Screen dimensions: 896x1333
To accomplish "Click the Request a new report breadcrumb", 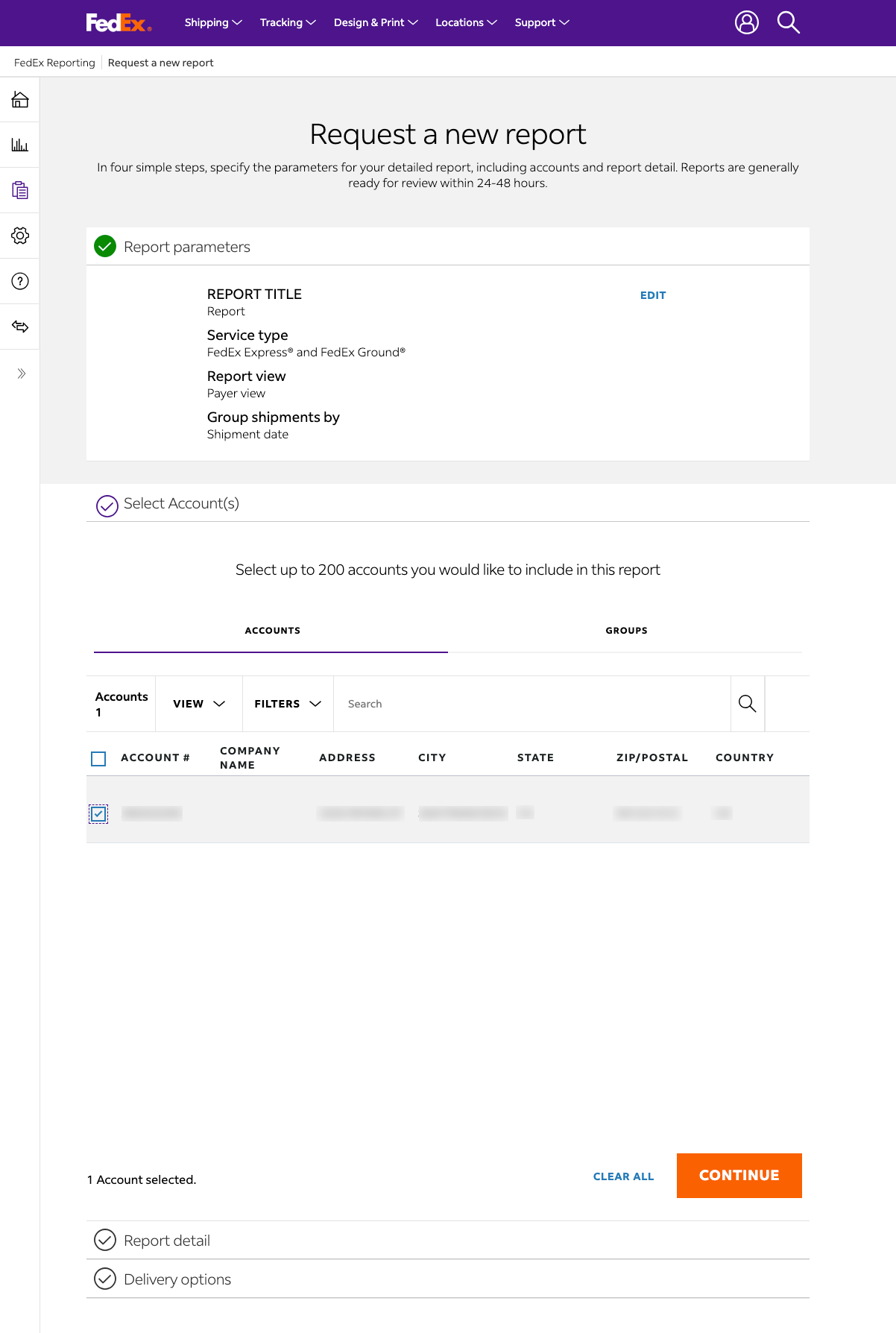I will pyautogui.click(x=160, y=63).
